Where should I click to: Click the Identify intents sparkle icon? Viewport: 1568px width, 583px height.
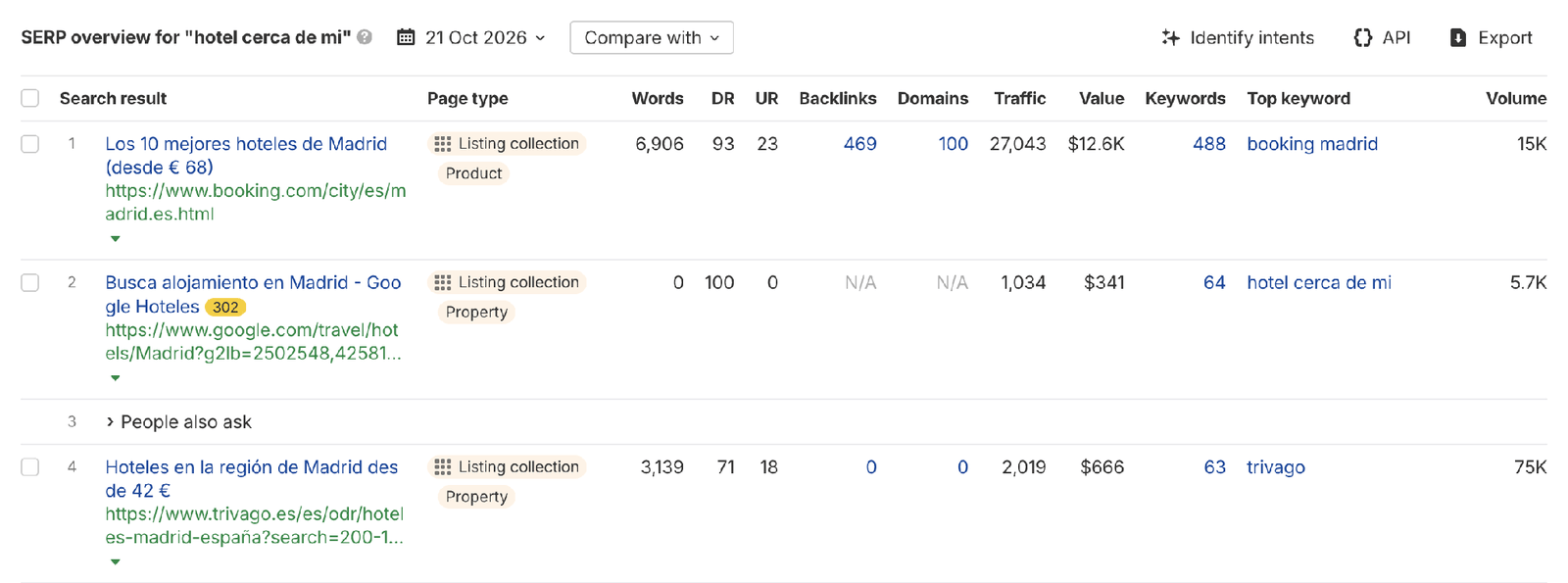[1170, 37]
